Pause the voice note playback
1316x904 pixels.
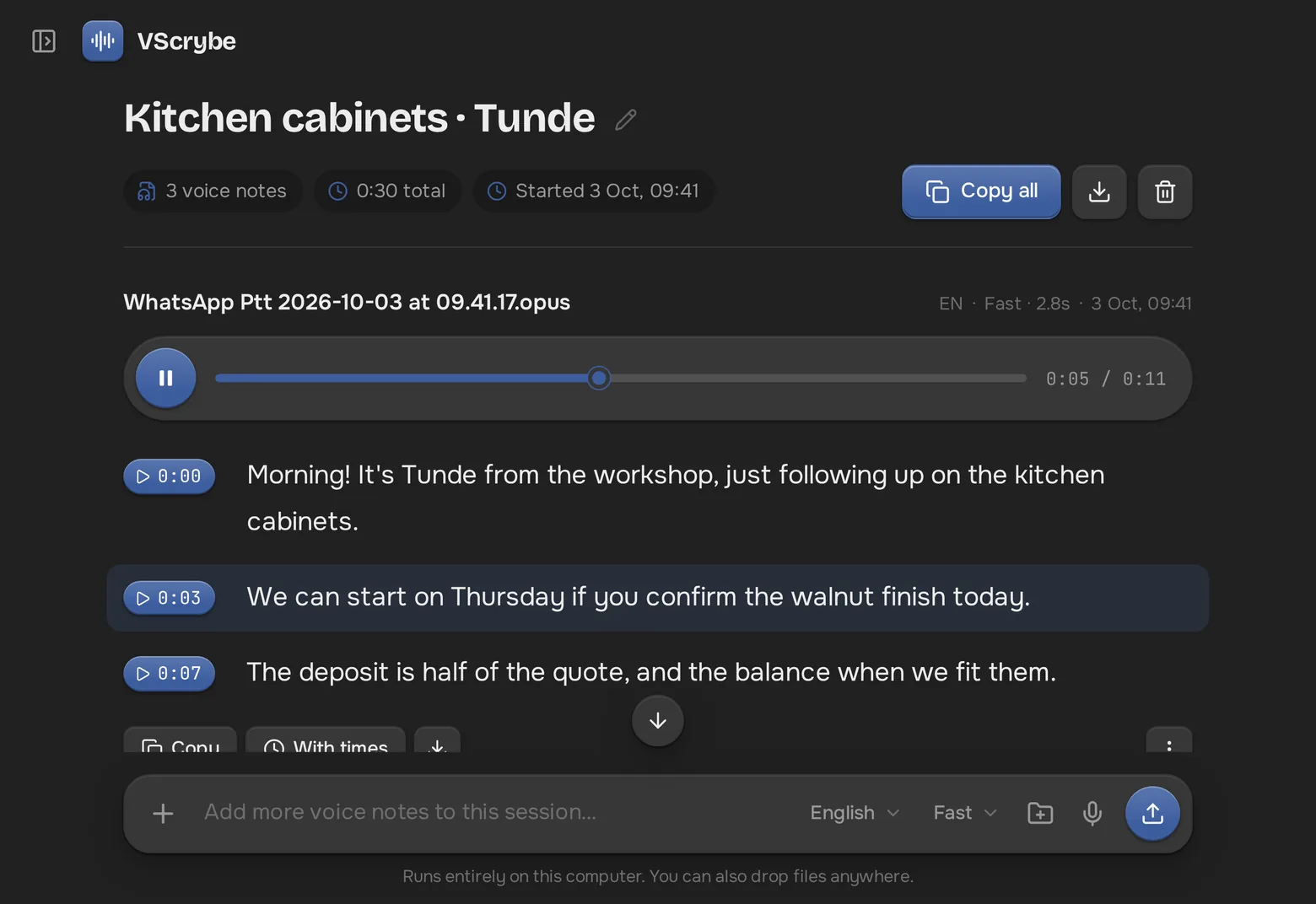pyautogui.click(x=166, y=378)
